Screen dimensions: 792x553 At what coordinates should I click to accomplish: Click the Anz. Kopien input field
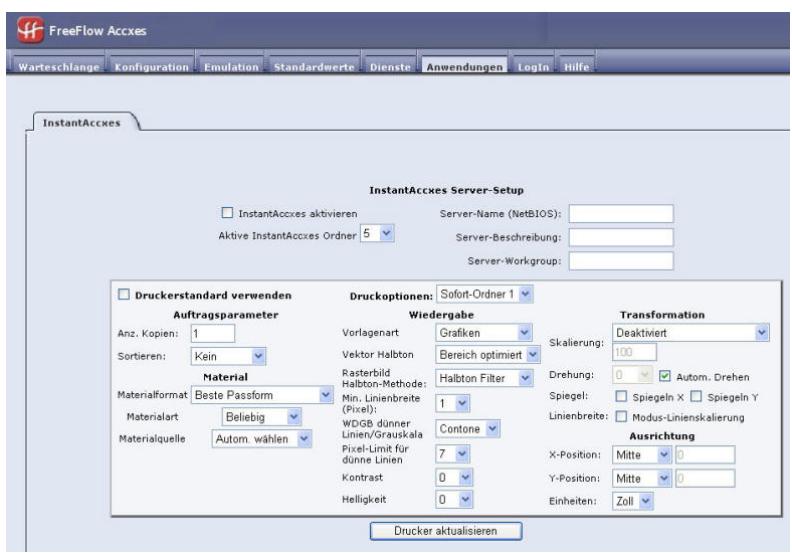[x=213, y=333]
